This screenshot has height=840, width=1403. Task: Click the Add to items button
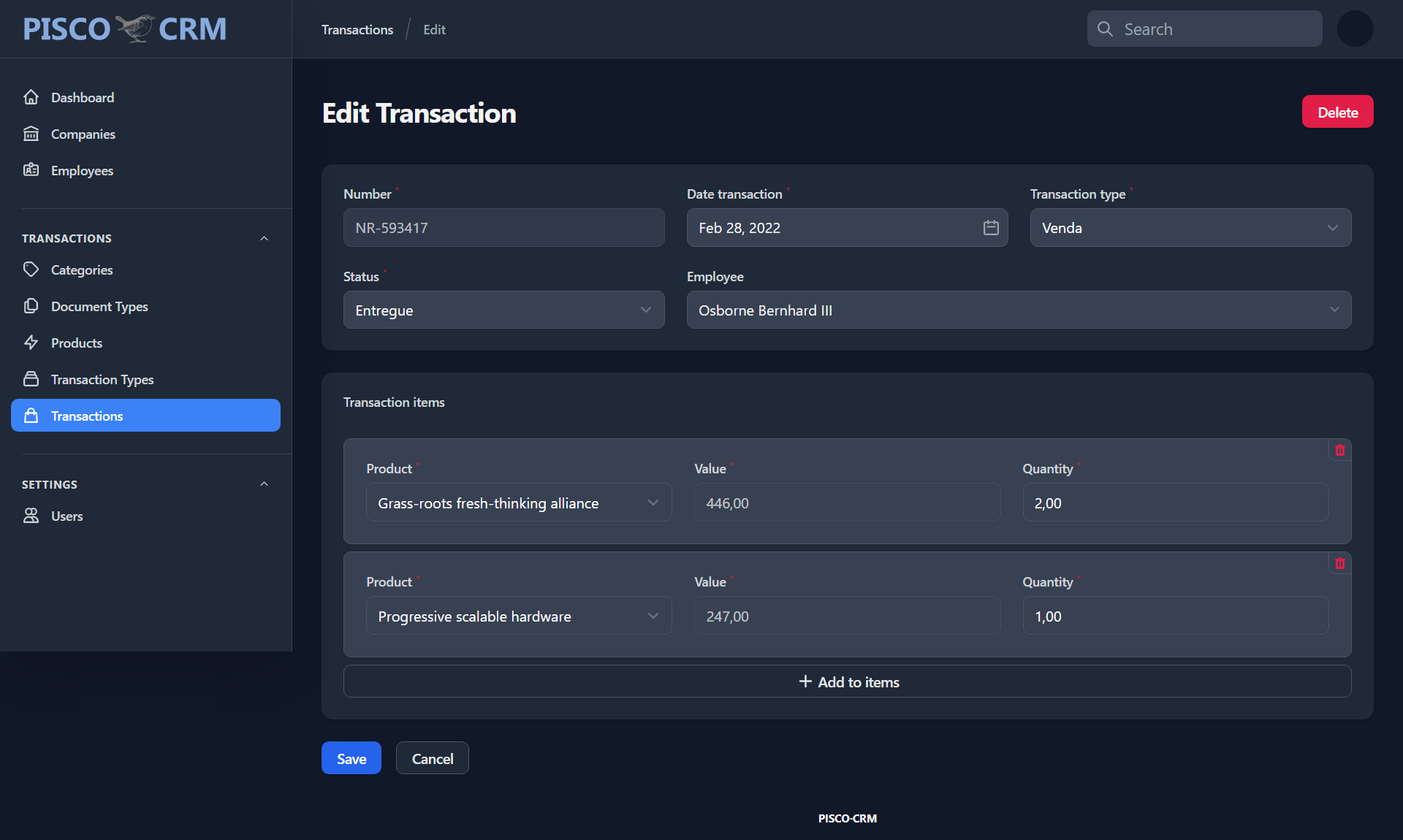pos(847,681)
